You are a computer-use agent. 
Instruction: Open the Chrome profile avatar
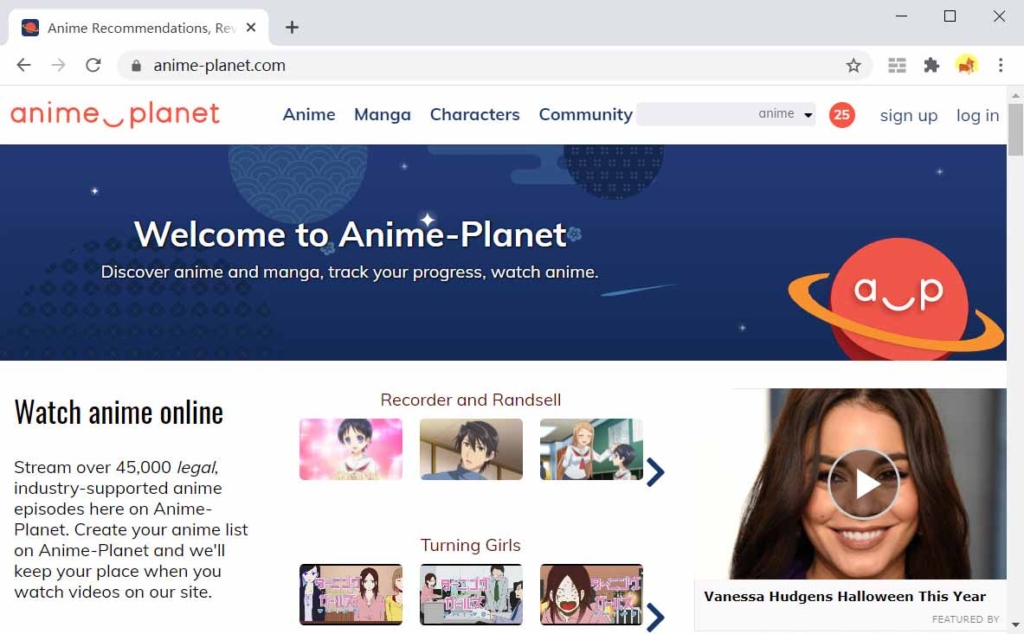(x=966, y=65)
